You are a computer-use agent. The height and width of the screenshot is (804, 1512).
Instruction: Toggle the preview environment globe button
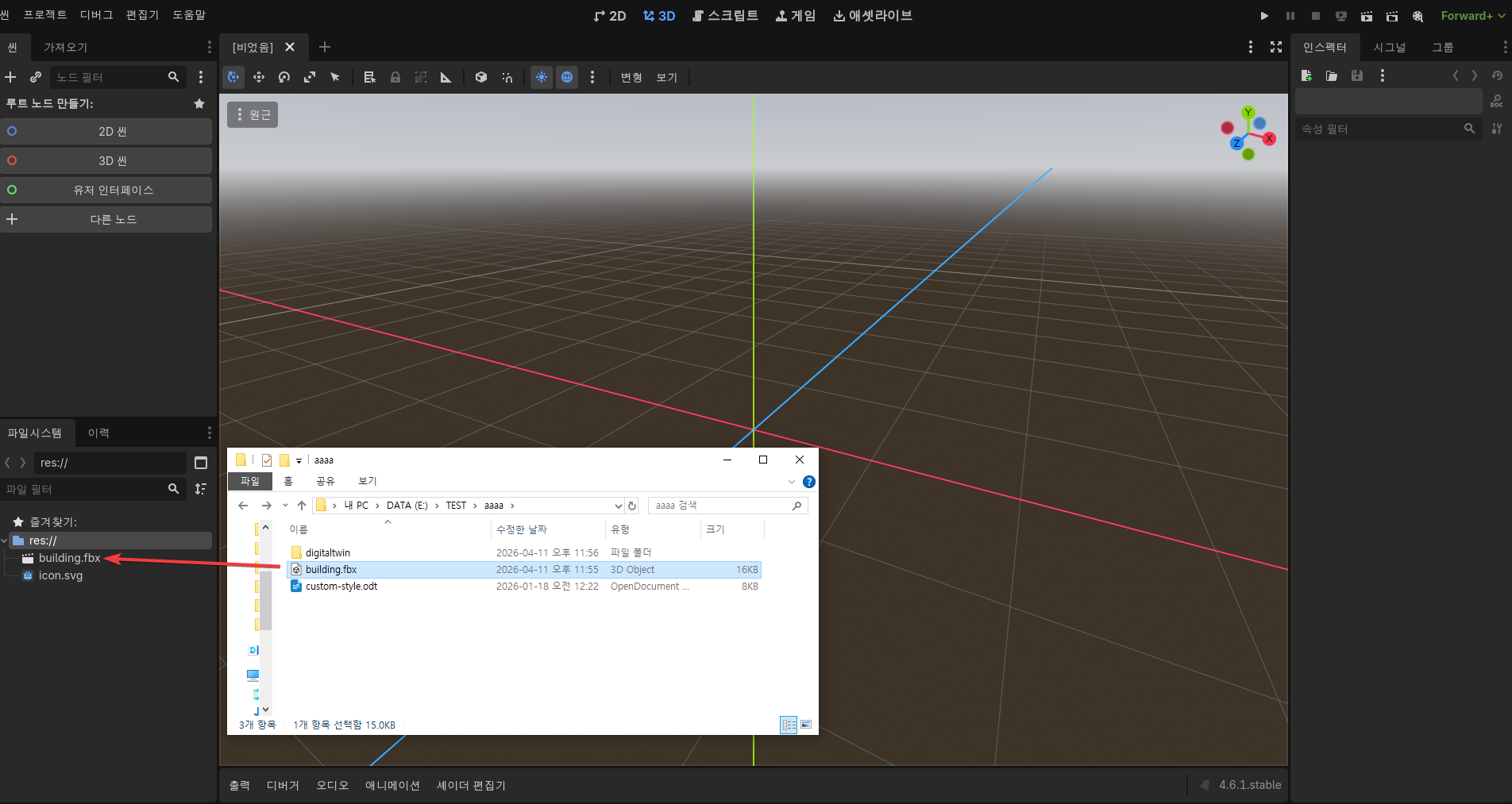tap(567, 77)
